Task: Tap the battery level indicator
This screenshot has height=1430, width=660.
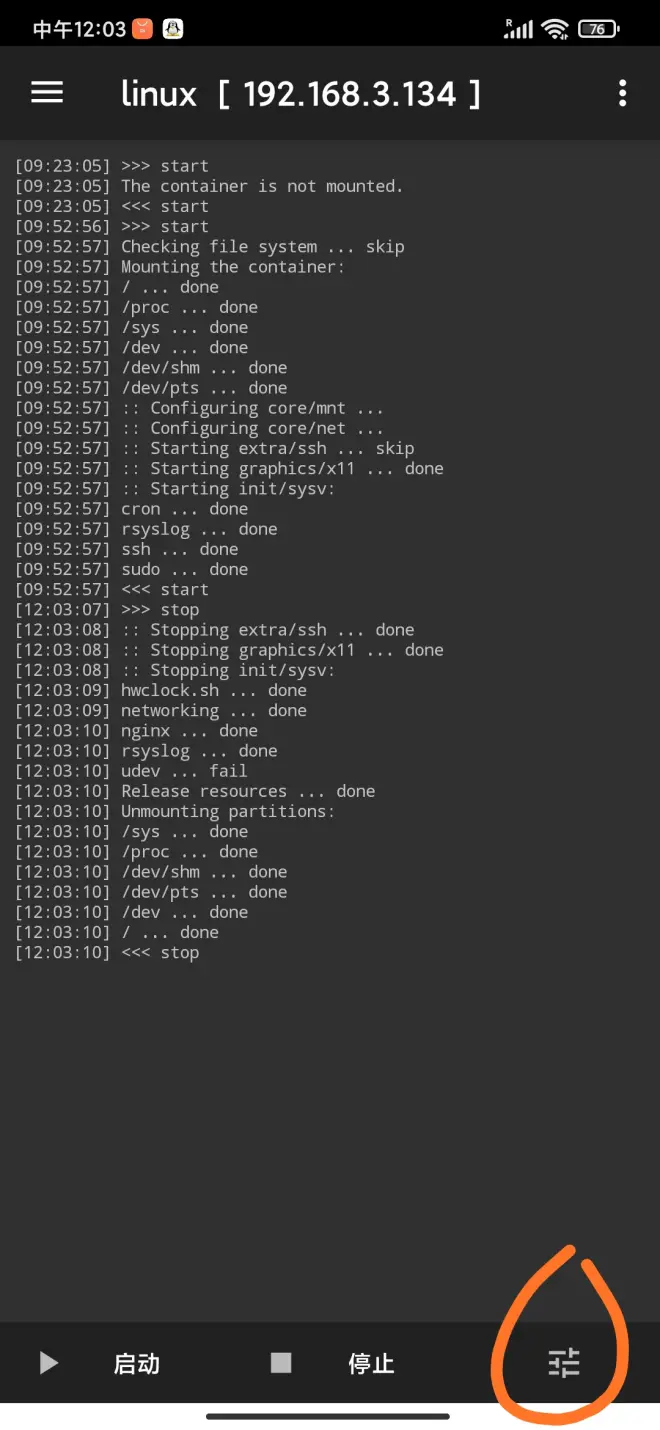Action: pos(596,29)
